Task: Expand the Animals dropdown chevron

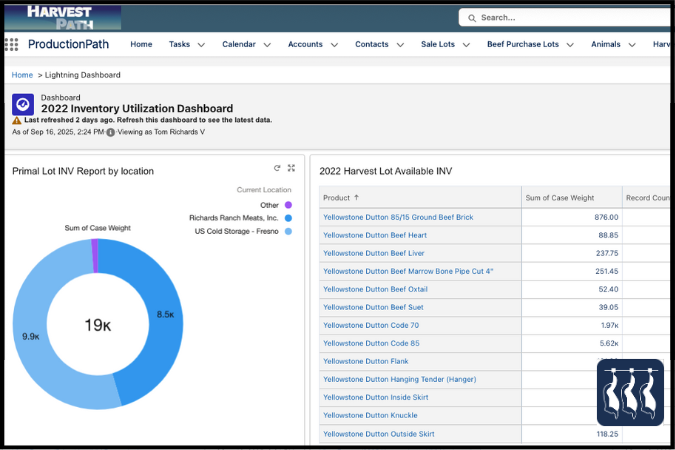Action: 632,45
